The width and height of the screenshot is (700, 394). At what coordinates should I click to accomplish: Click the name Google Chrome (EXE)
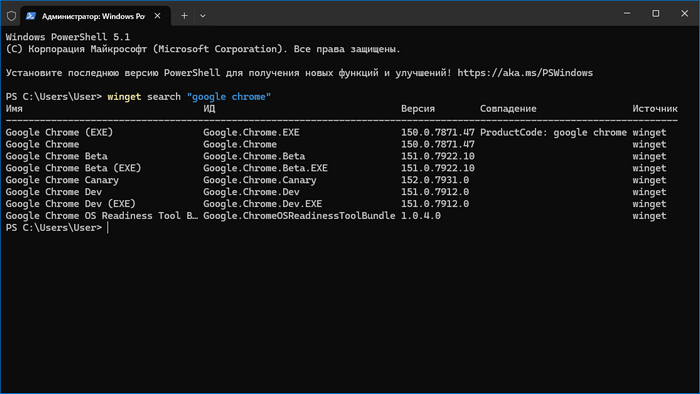[x=59, y=133]
